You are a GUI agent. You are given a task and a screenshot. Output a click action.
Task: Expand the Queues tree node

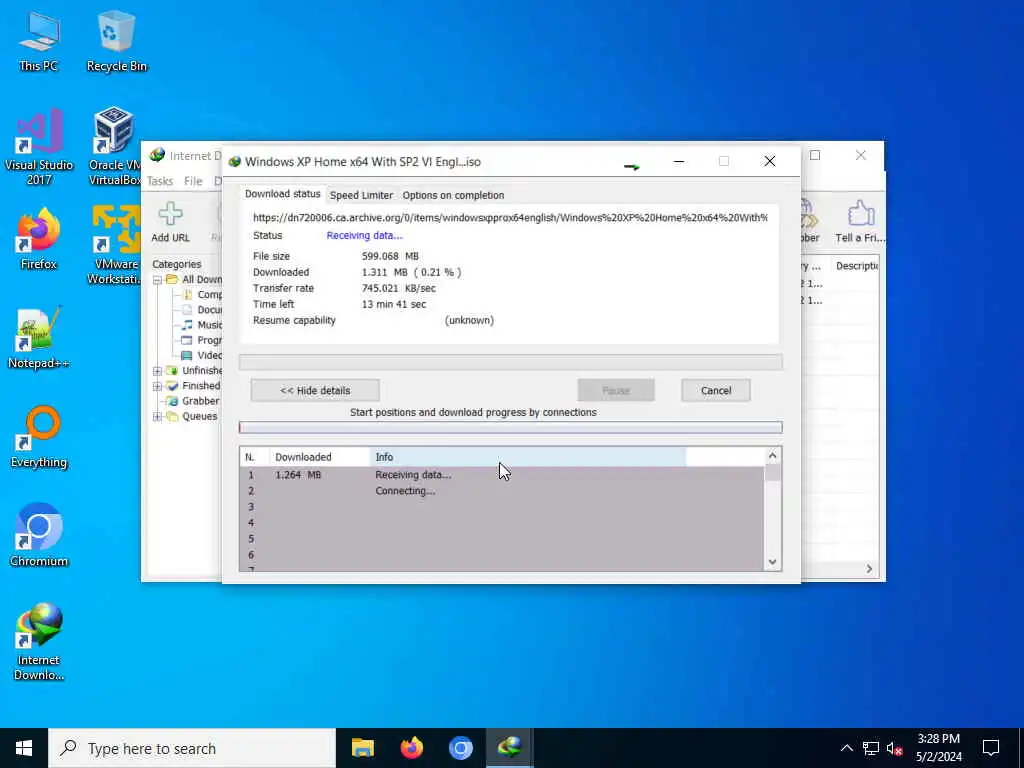[x=157, y=416]
